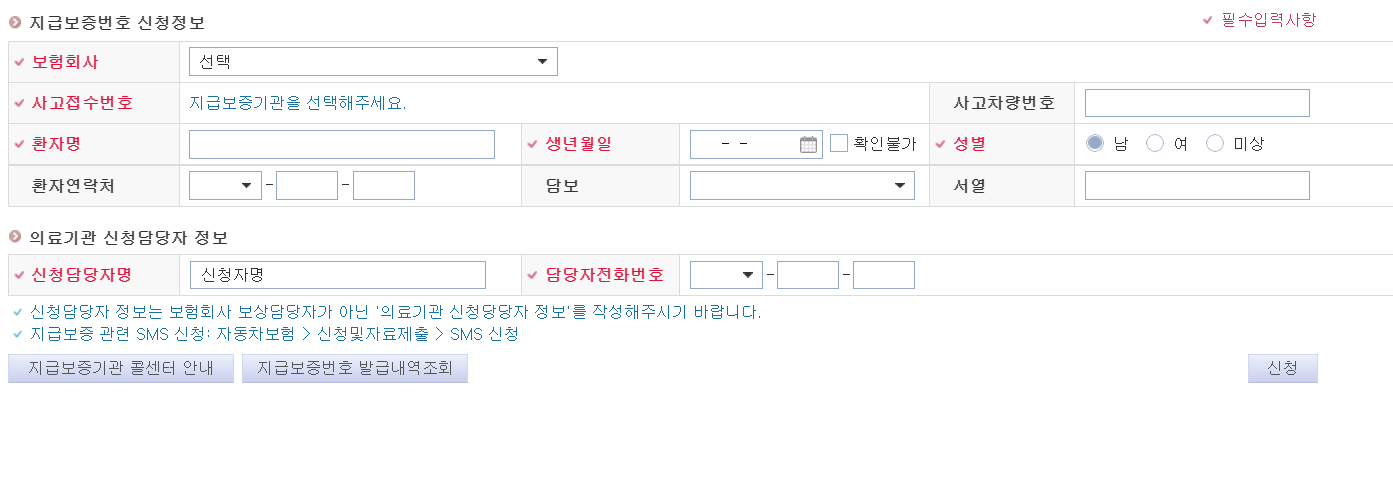This screenshot has width=1393, height=489.
Task: Click into the 서열 input field
Action: pyautogui.click(x=1197, y=185)
